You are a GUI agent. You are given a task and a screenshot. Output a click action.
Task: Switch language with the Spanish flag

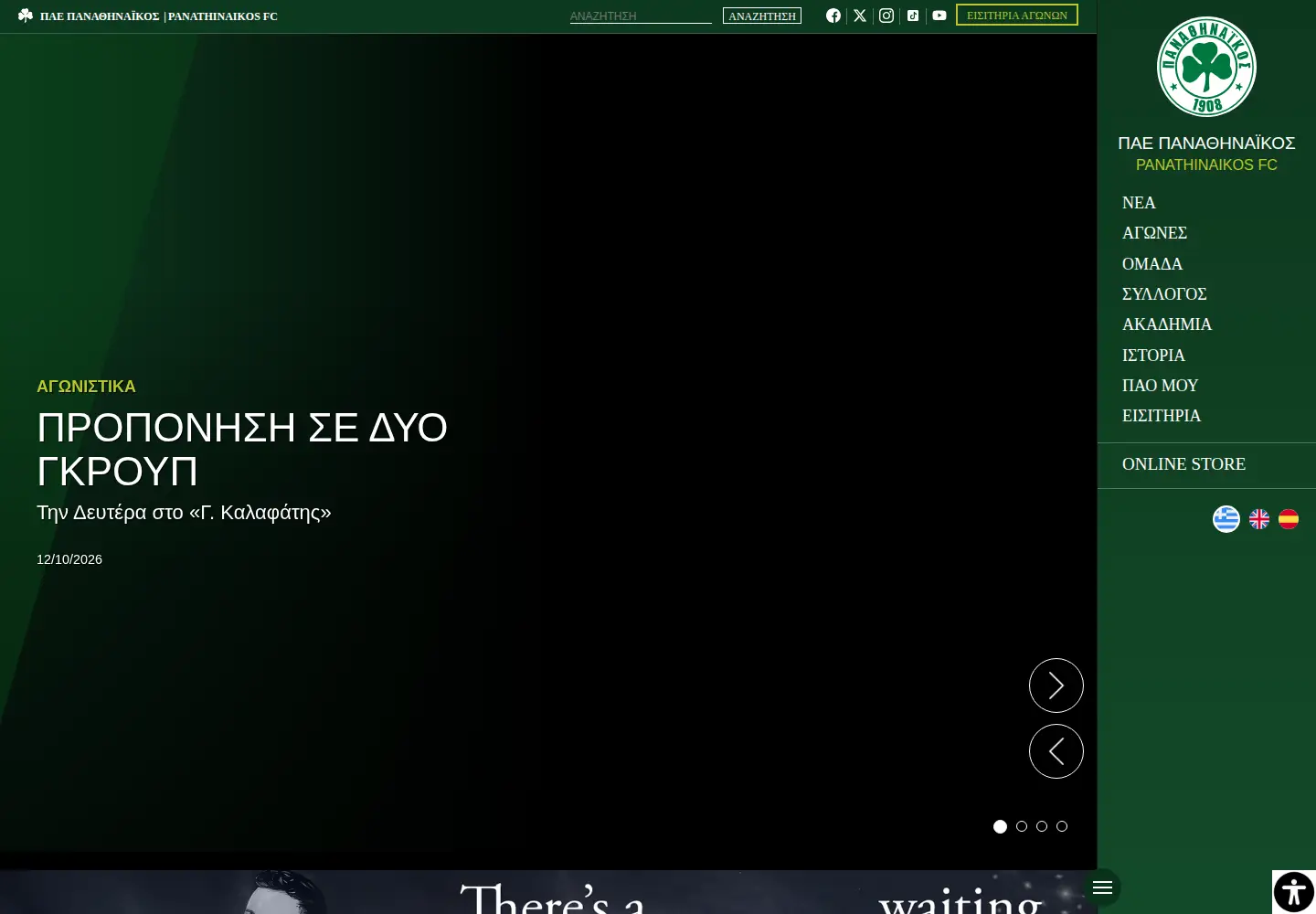(1289, 519)
